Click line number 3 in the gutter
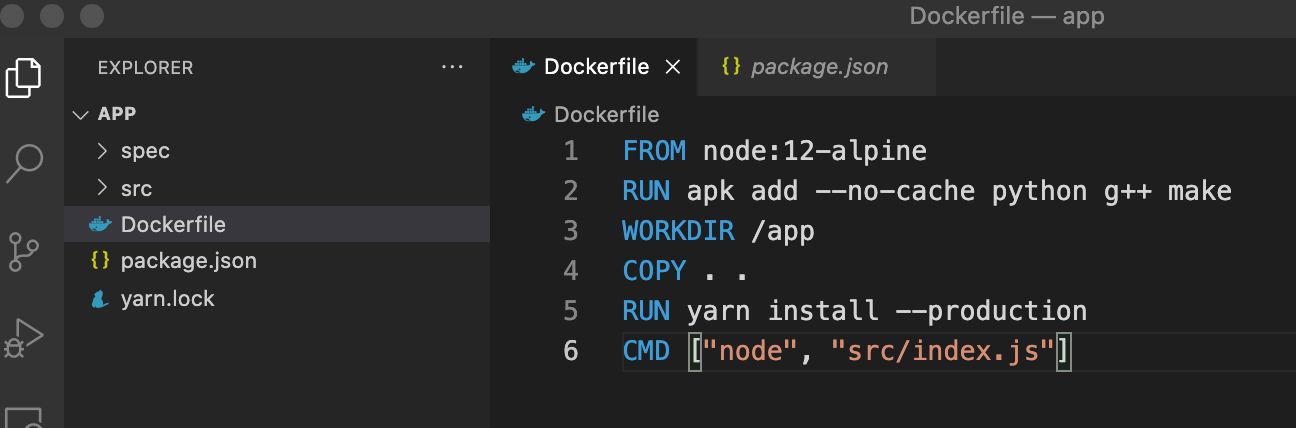Screen dimensions: 1296x428 click(x=571, y=231)
